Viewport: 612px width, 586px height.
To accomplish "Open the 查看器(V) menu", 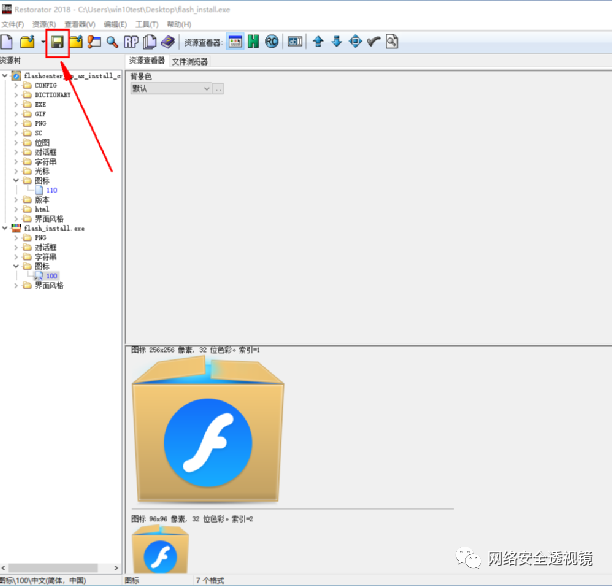I will pos(80,25).
